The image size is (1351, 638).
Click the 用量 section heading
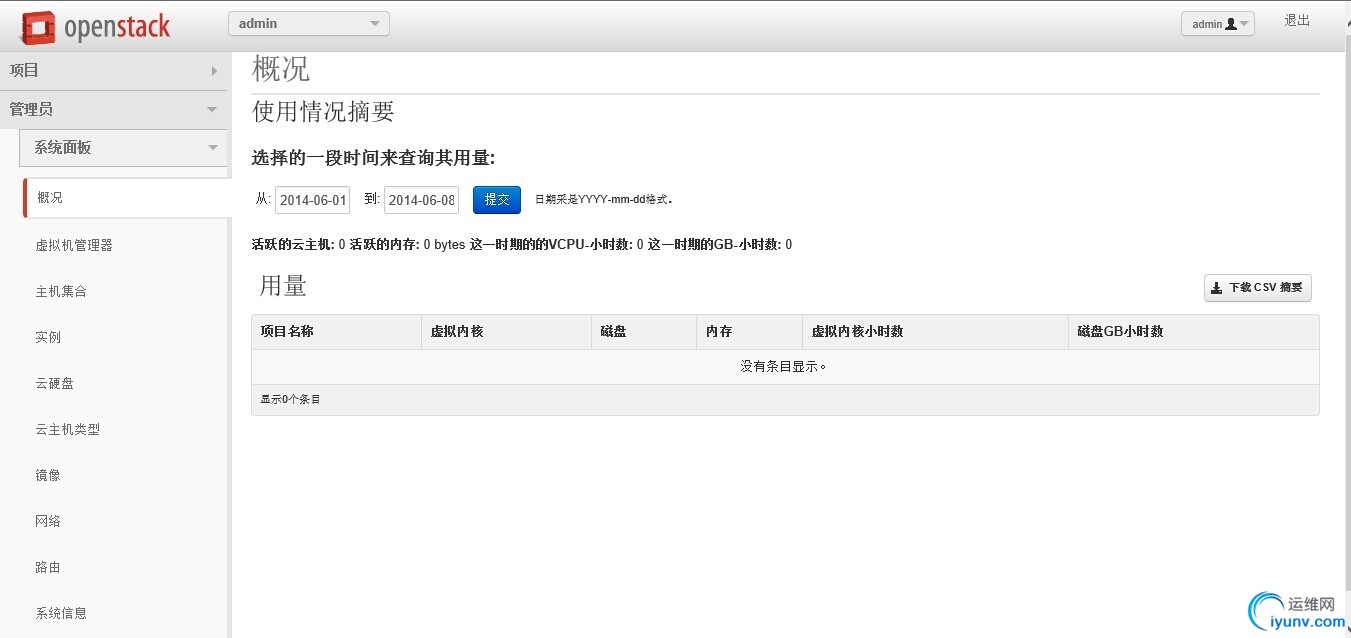(283, 286)
